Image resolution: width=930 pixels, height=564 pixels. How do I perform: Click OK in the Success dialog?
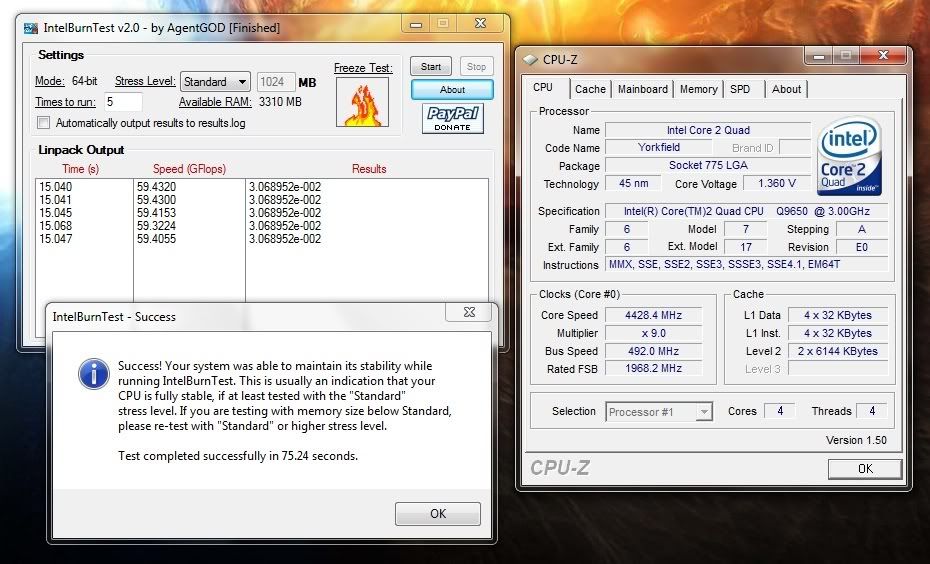[438, 514]
